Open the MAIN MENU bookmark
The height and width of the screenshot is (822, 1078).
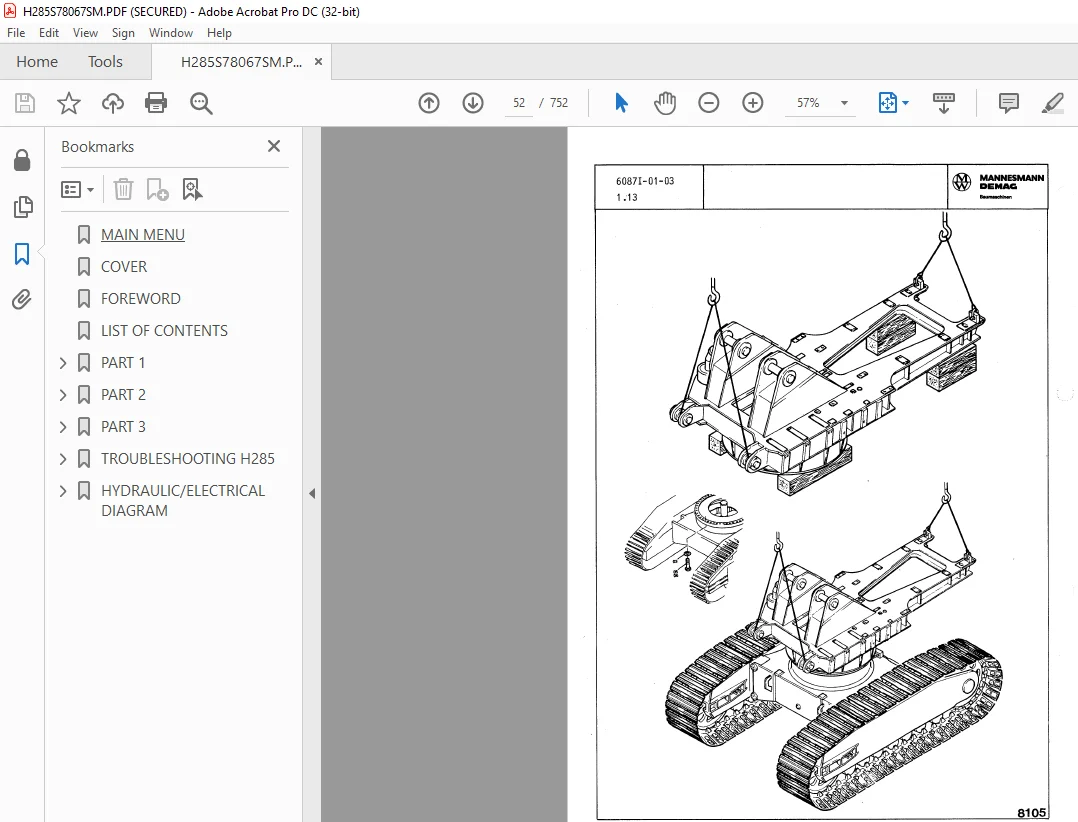[143, 234]
